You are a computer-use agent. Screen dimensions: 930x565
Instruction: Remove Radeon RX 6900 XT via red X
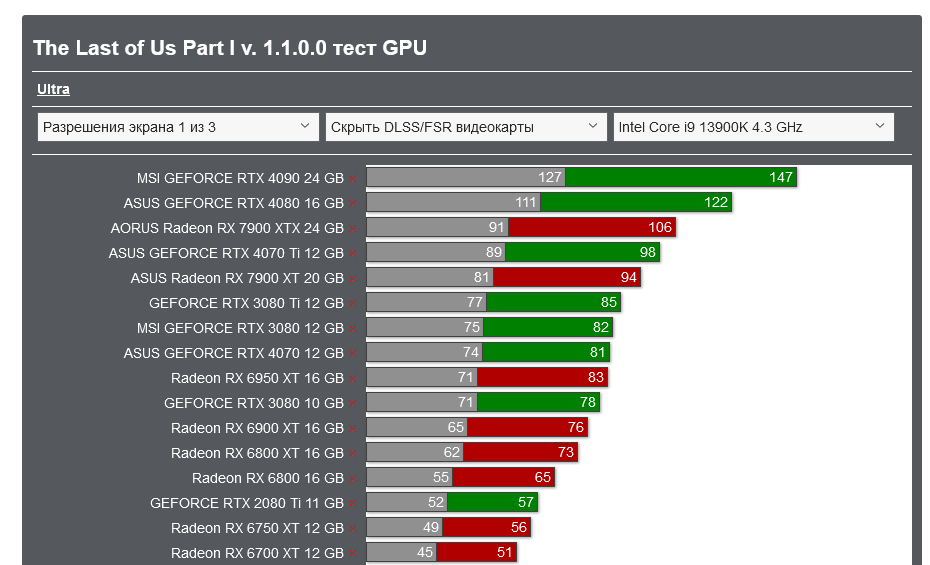click(x=352, y=429)
